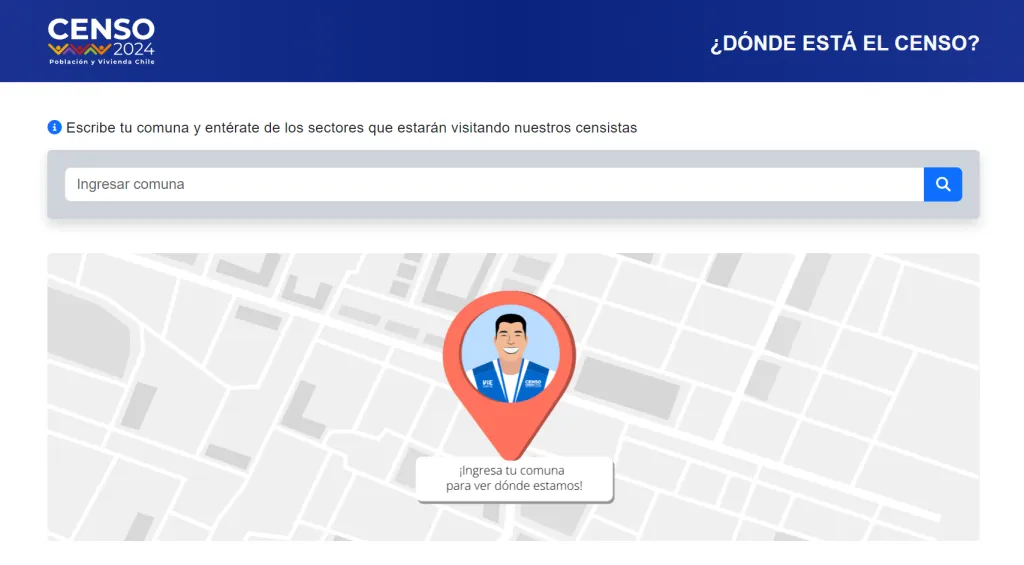This screenshot has width=1024, height=565.
Task: Click the INE badge on censista's vest
Action: click(487, 382)
